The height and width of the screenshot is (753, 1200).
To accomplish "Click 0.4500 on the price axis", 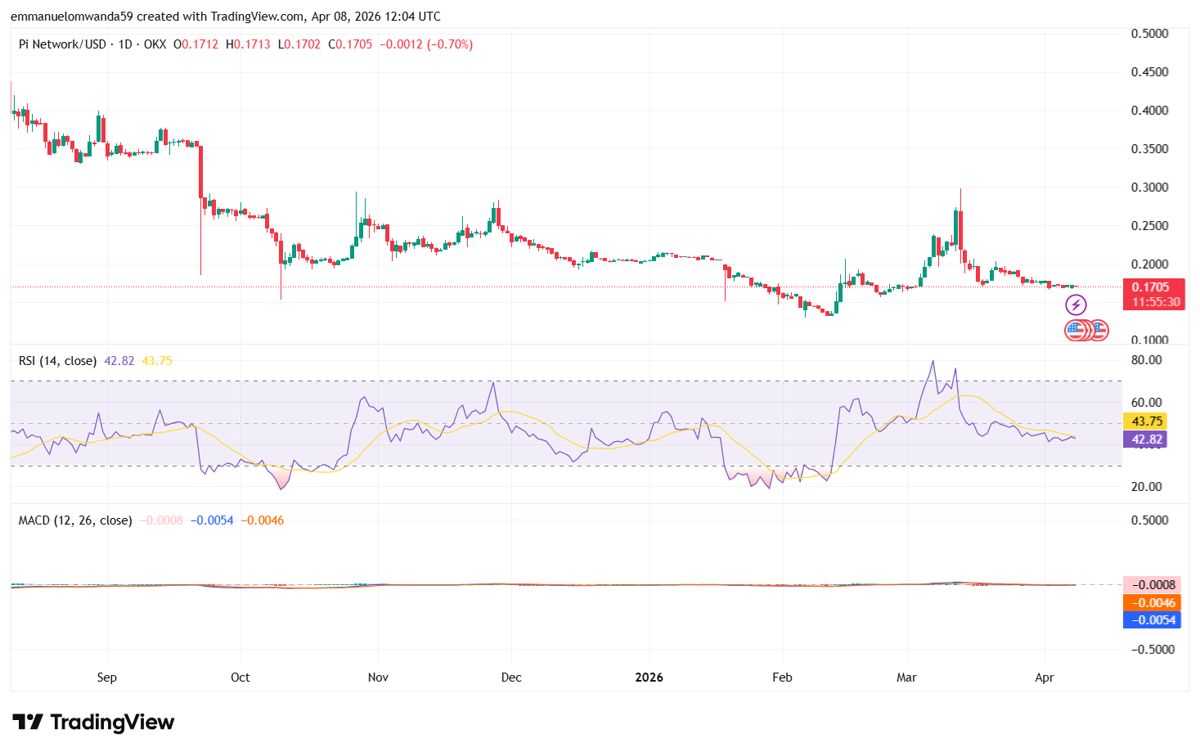I will [x=1149, y=72].
